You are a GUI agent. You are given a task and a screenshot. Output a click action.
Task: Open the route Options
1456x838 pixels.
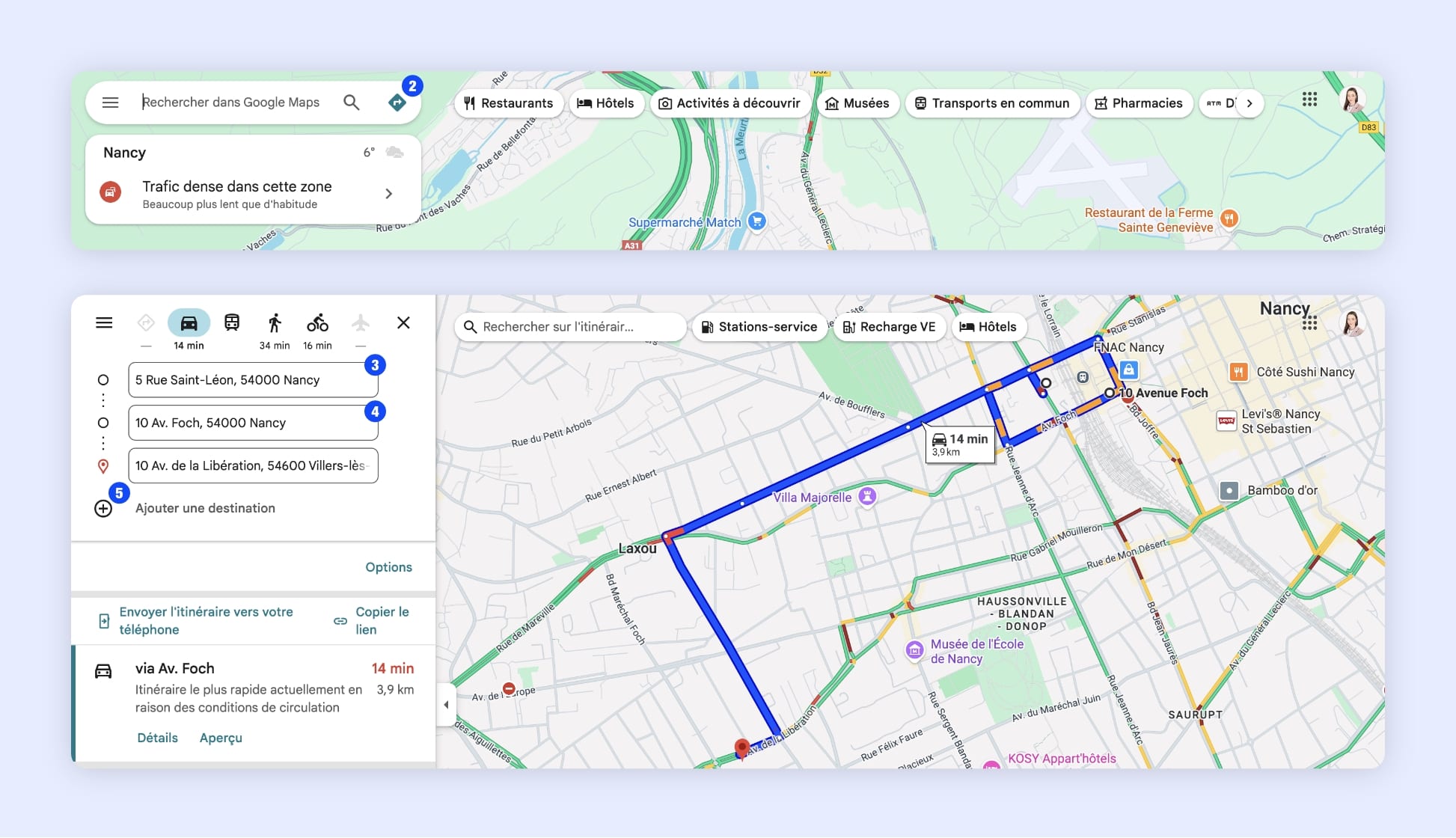pos(388,566)
